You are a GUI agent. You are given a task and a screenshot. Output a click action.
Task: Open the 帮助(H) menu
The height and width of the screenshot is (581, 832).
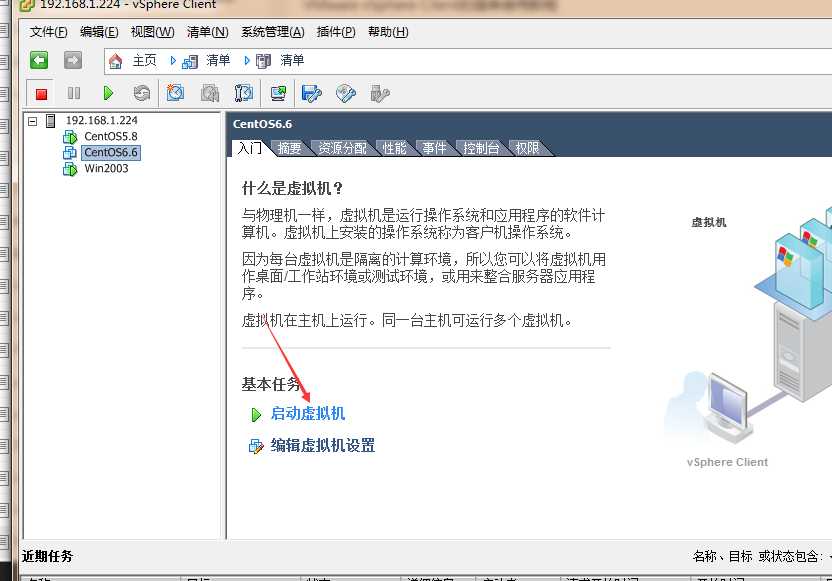click(388, 32)
